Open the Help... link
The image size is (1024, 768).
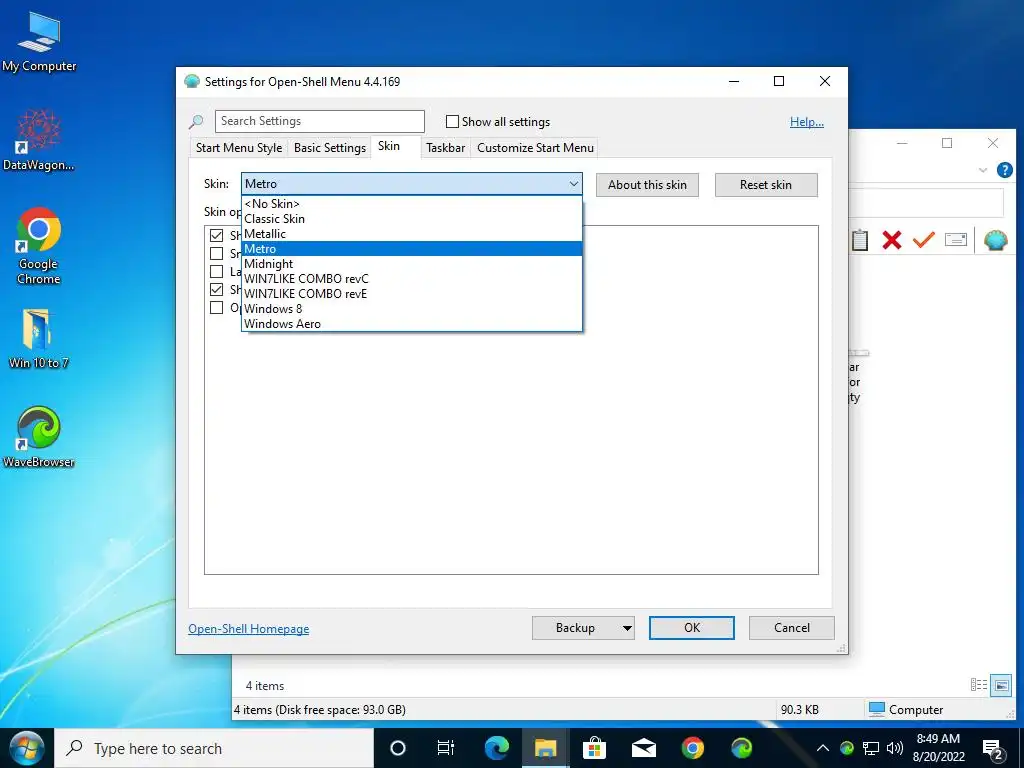pos(807,122)
